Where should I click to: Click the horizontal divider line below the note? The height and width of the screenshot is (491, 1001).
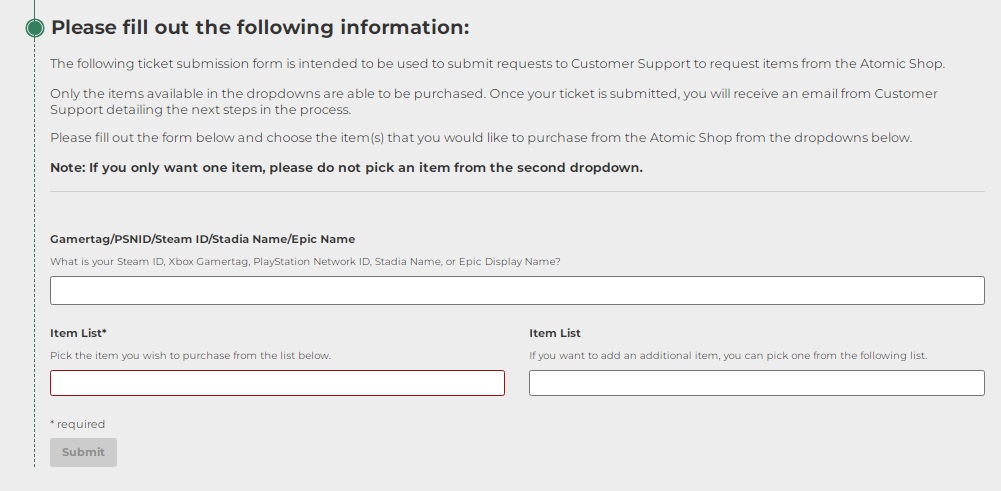[x=517, y=191]
